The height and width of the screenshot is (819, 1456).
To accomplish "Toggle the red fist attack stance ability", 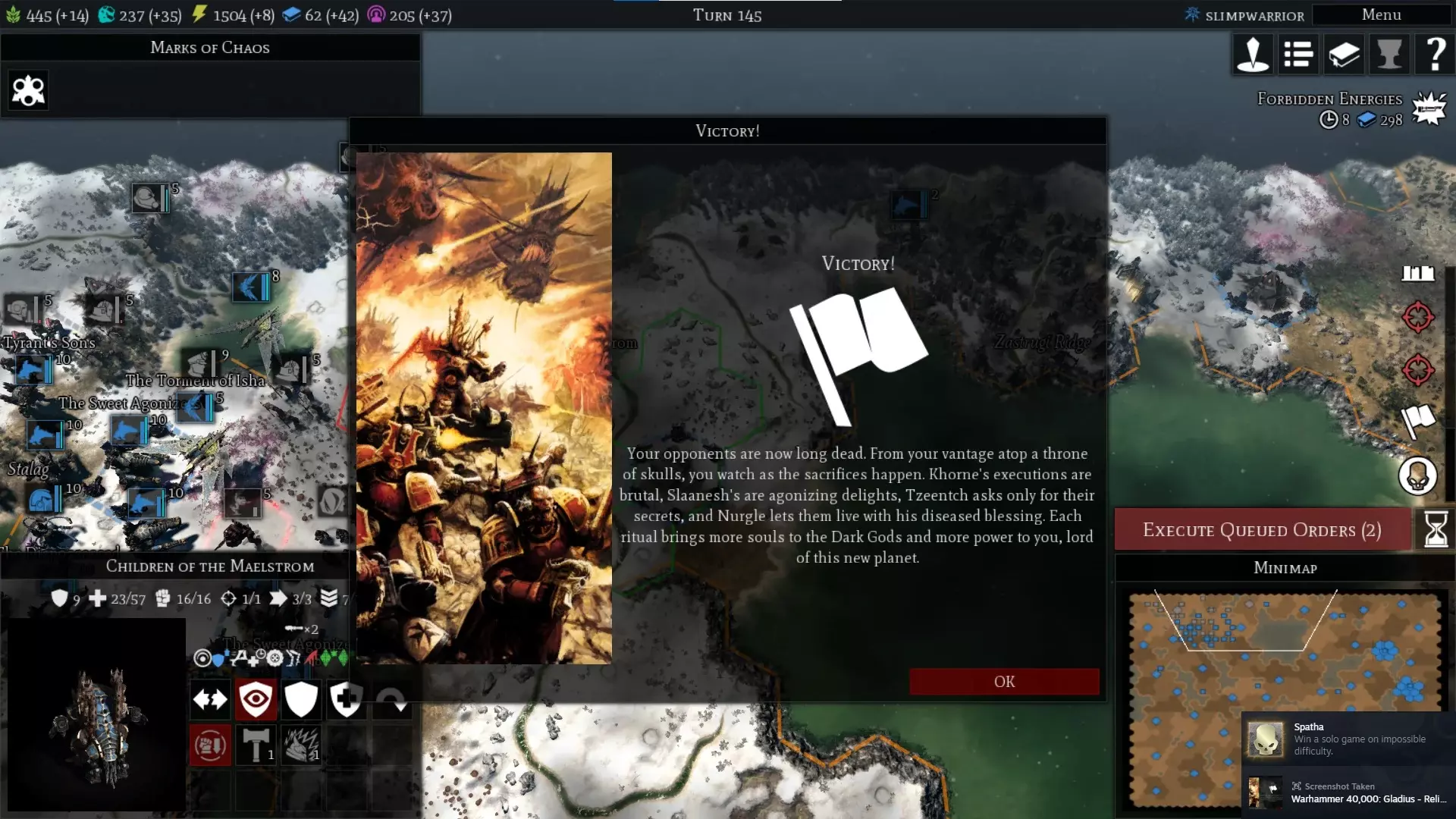I will click(210, 745).
